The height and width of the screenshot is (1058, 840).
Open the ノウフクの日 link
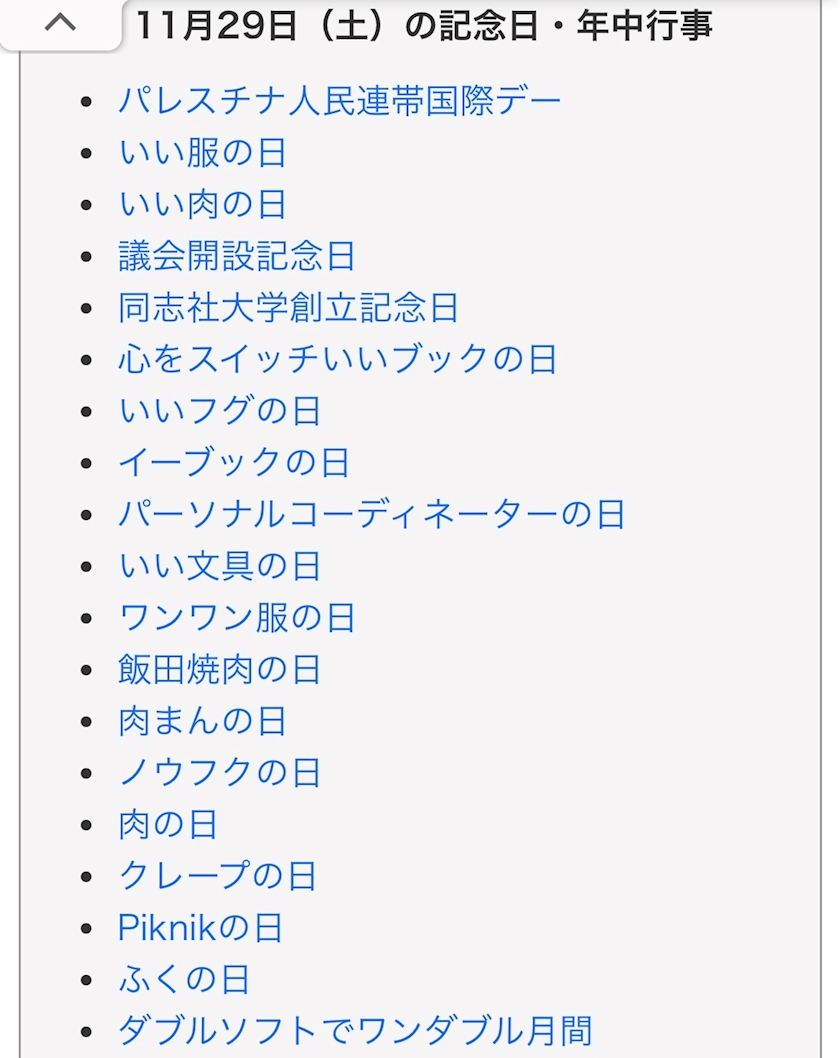coord(219,773)
